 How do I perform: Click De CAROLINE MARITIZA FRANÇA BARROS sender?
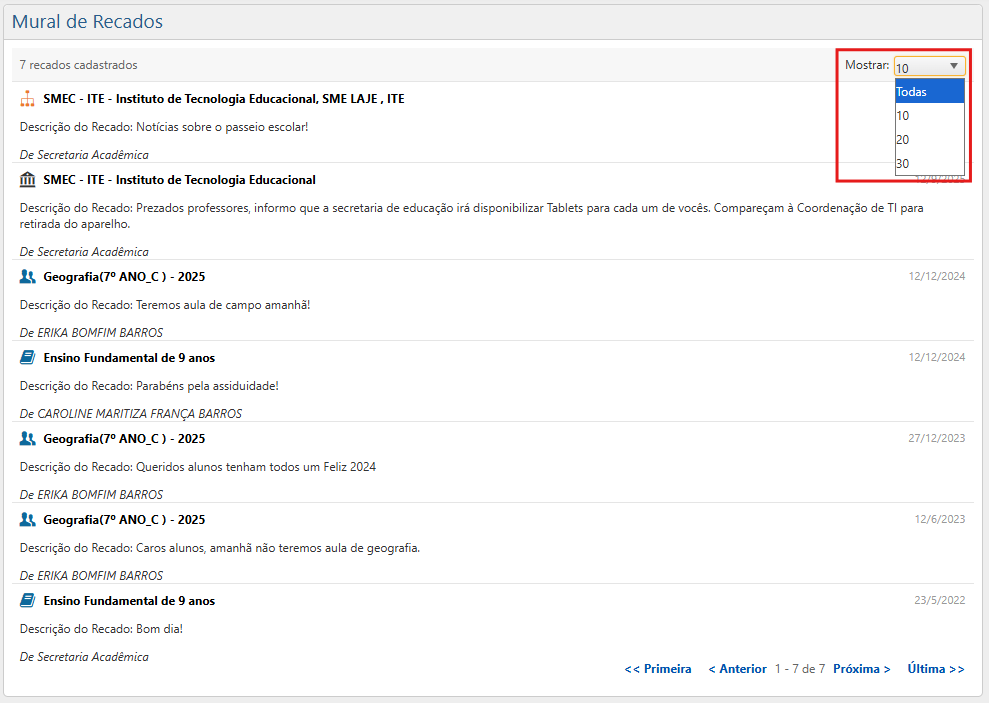click(x=131, y=414)
